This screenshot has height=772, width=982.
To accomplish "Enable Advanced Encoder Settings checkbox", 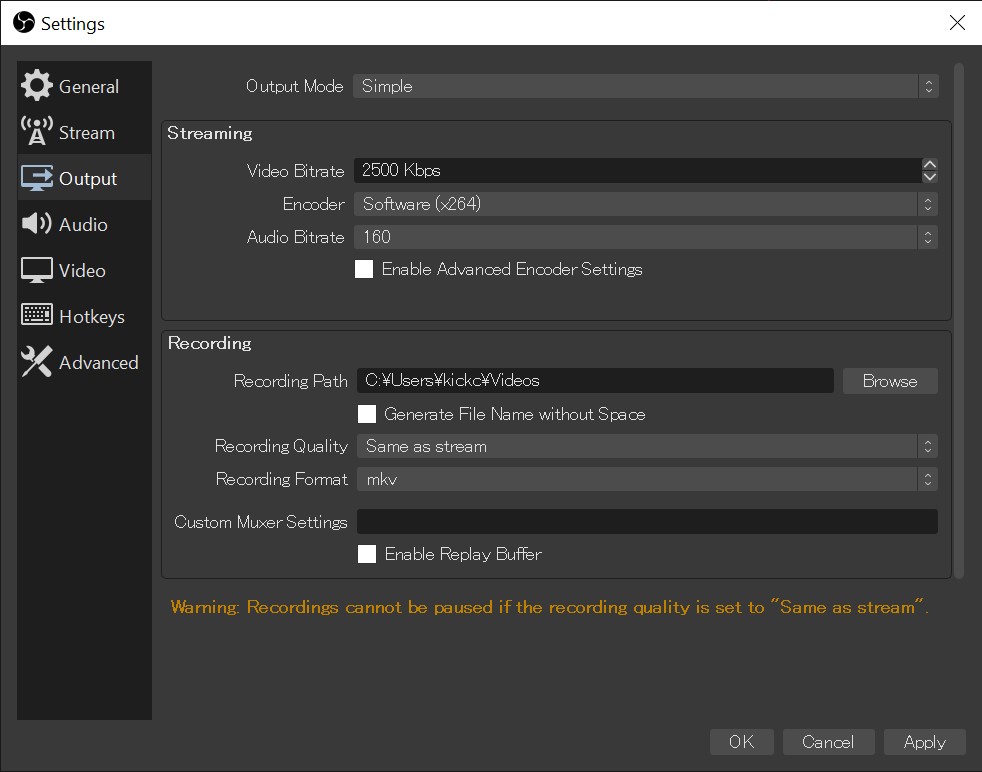I will point(364,269).
